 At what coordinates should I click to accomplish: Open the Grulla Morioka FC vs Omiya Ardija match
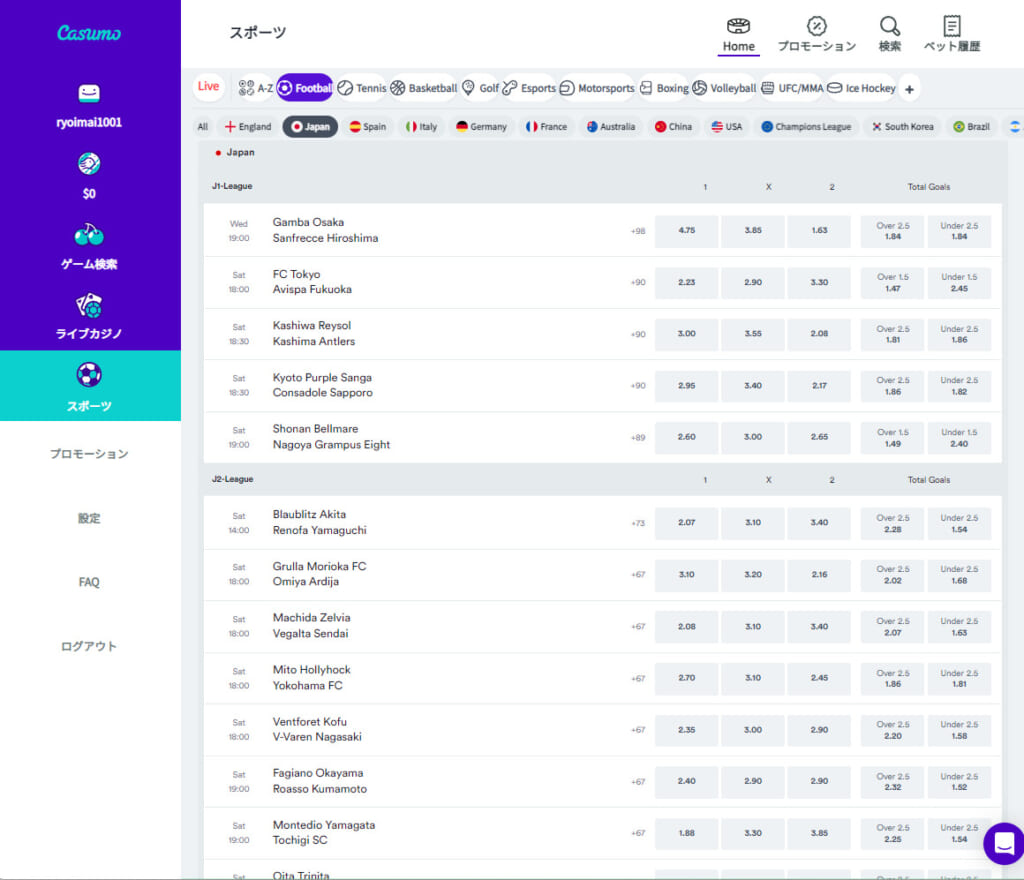pyautogui.click(x=319, y=574)
